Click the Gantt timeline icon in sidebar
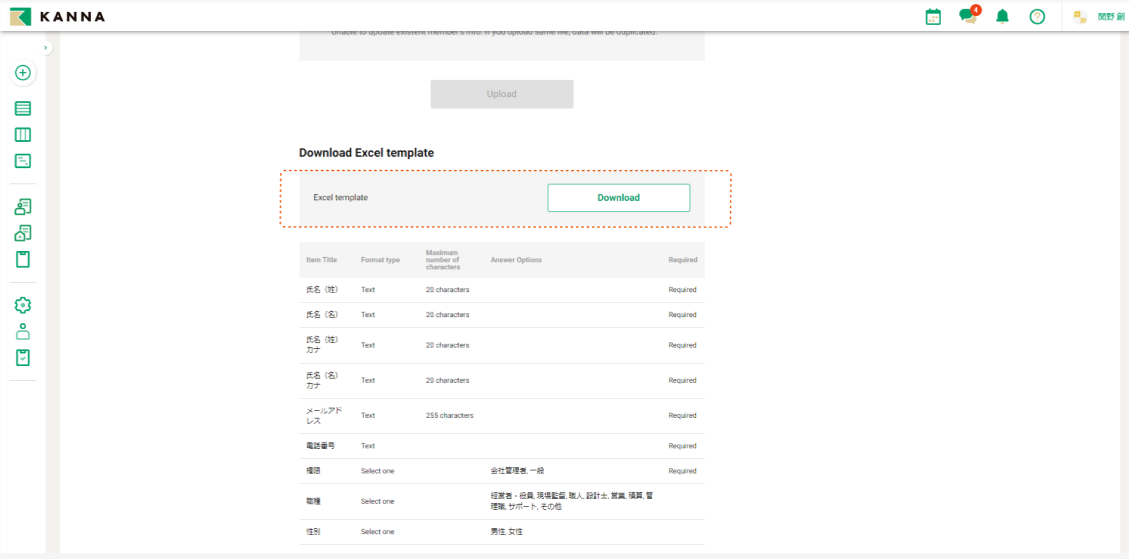The image size is (1129, 559). point(23,161)
